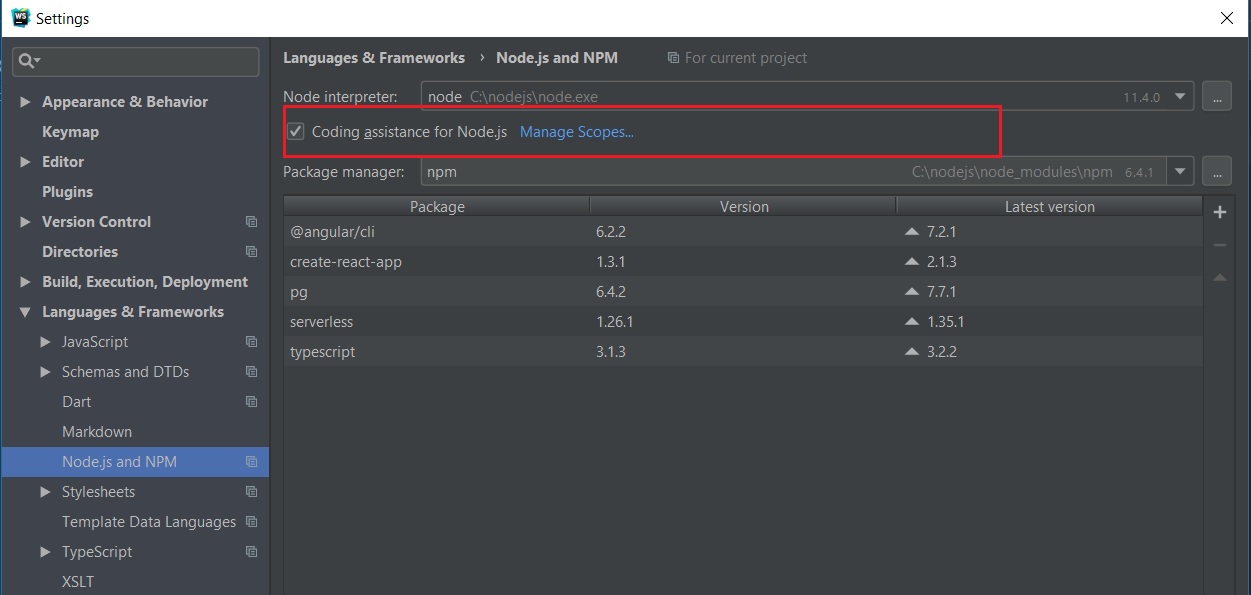This screenshot has width=1251, height=595.
Task: Expand the Appearance & Behavior section
Action: pyautogui.click(x=26, y=102)
